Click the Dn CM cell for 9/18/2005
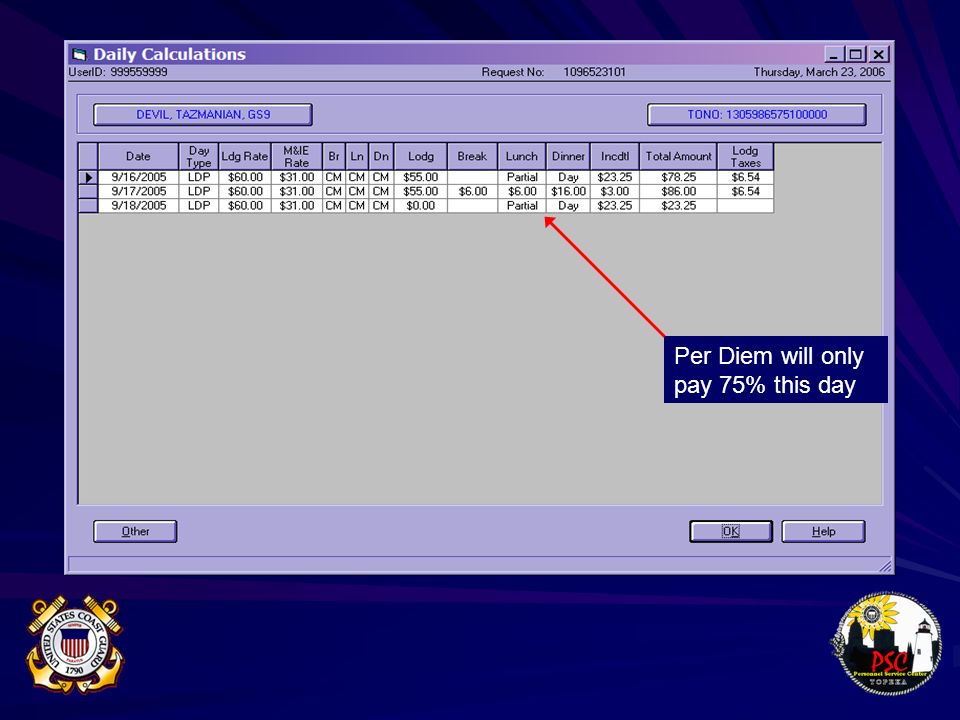 (381, 206)
